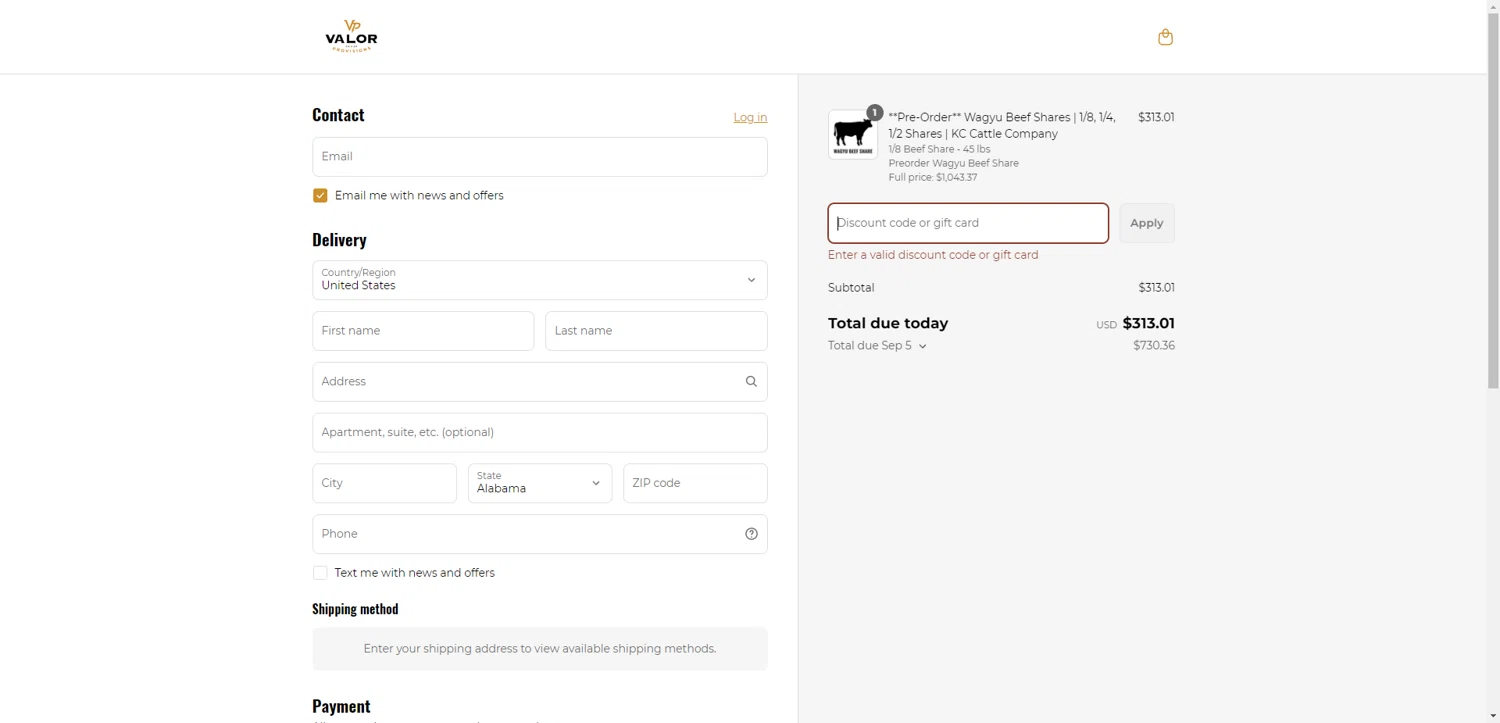Click the Delivery section heading
1500x723 pixels.
pos(339,240)
